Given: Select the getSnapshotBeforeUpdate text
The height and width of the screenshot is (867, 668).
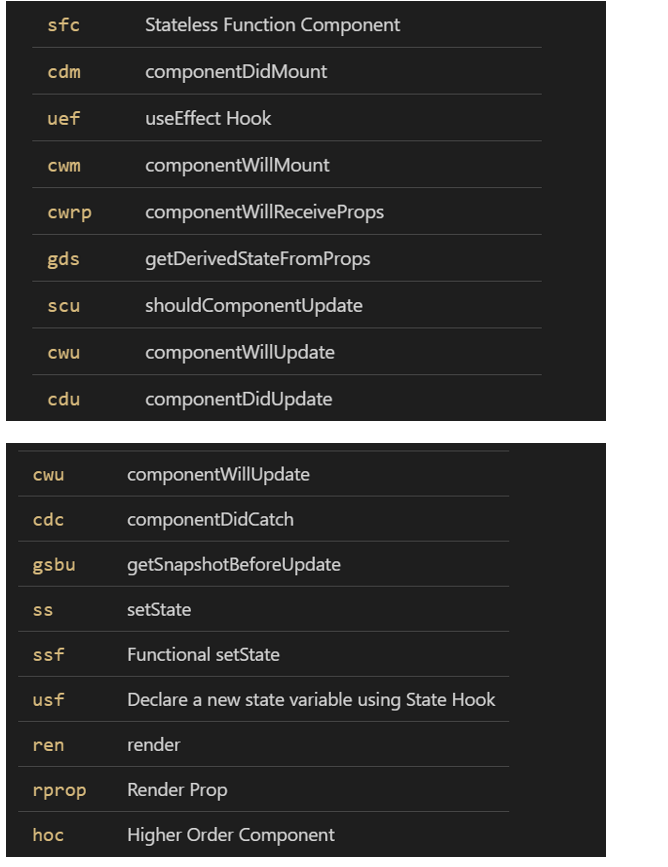Looking at the screenshot, I should click(233, 565).
